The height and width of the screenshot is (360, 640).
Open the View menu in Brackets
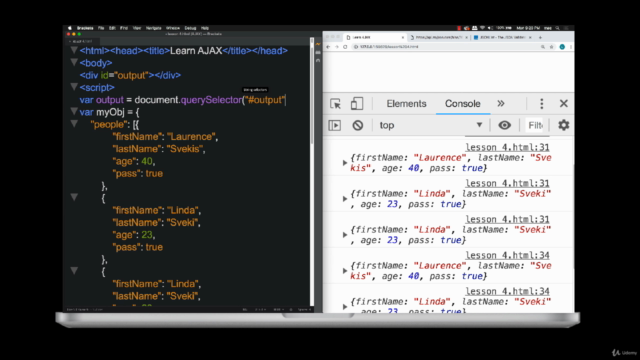137,28
